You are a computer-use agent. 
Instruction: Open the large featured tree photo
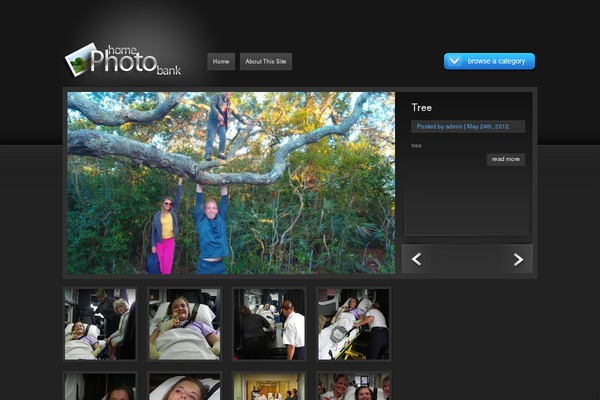point(231,183)
